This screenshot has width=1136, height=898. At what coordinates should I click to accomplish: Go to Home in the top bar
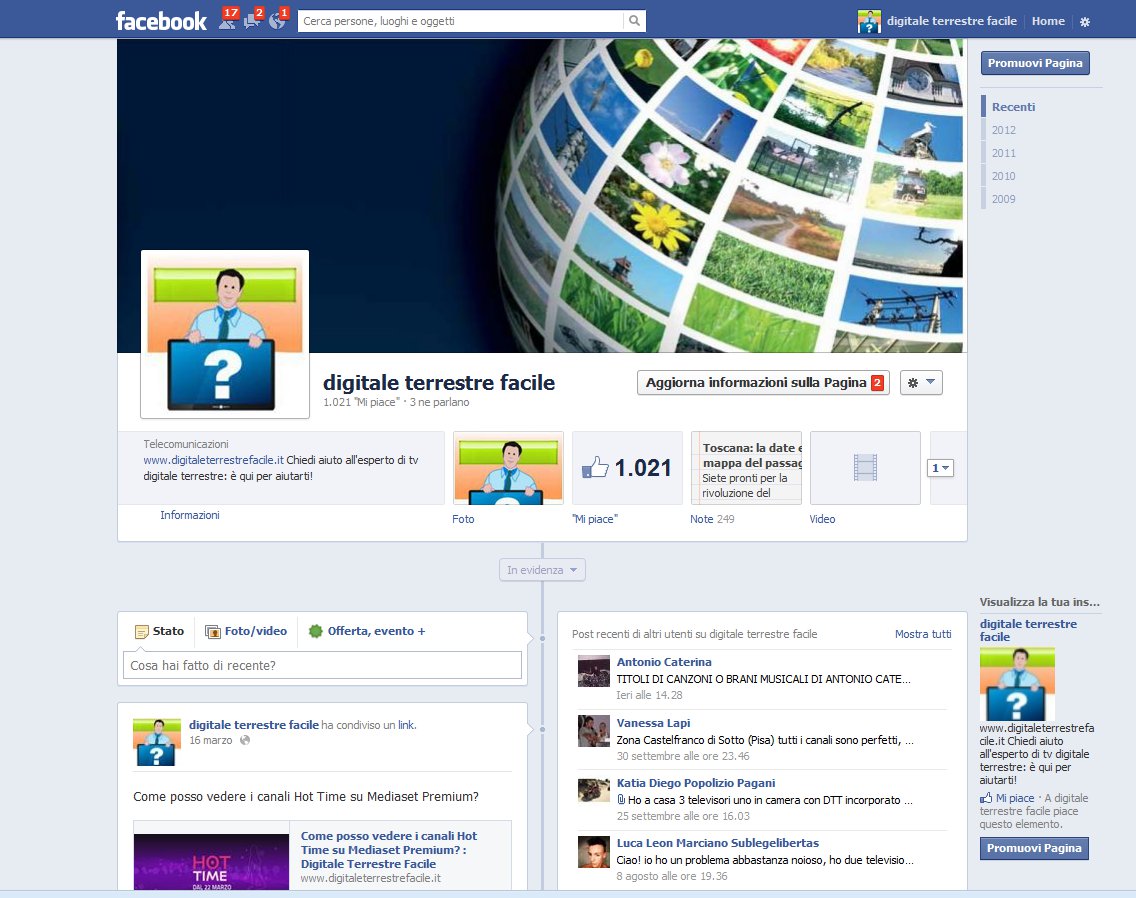1048,21
